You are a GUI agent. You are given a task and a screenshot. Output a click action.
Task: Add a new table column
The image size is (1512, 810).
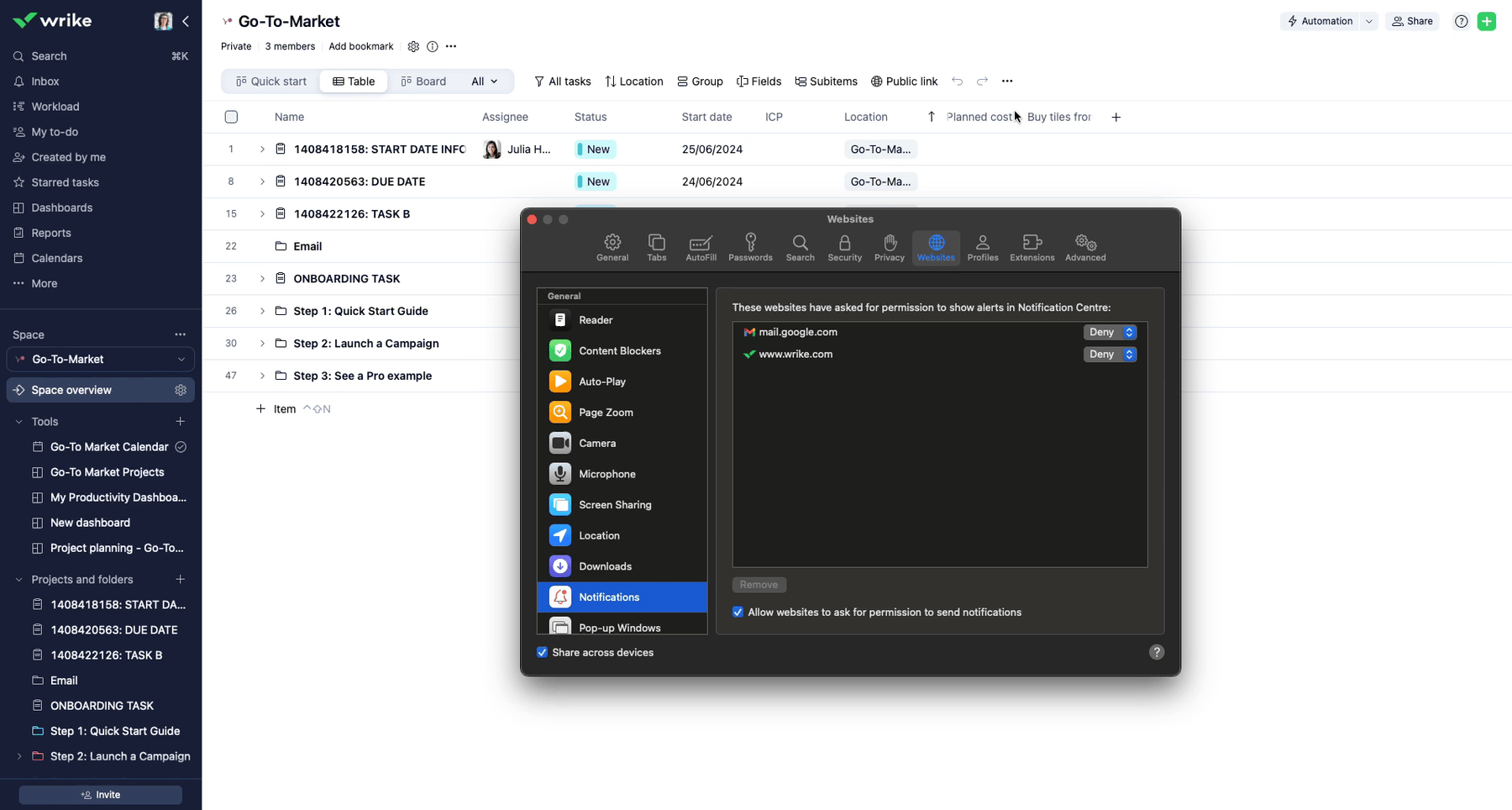tap(1116, 118)
